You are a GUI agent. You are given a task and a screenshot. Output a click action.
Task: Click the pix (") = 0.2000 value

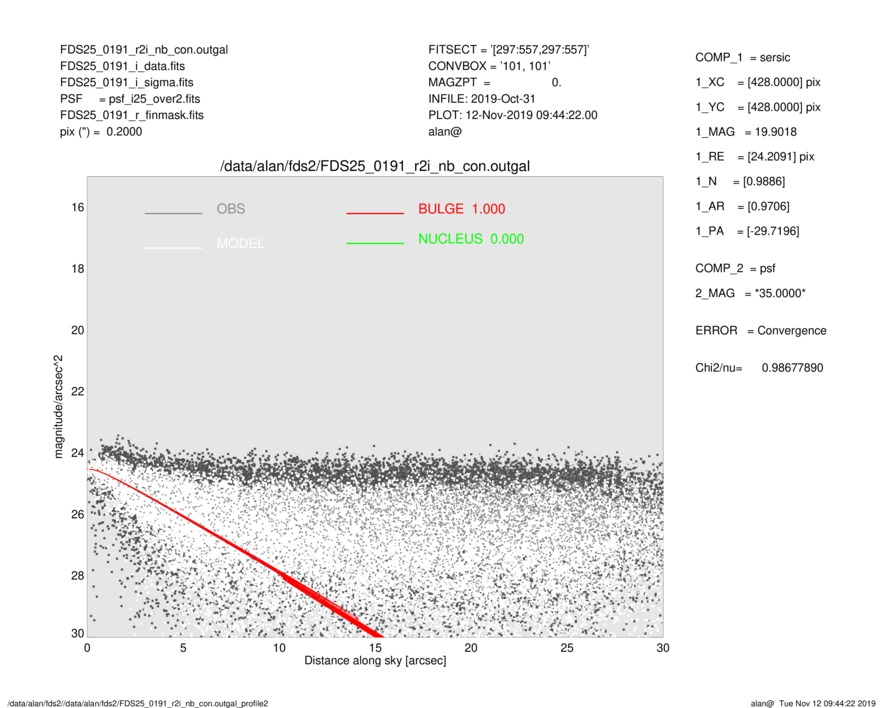(101, 132)
